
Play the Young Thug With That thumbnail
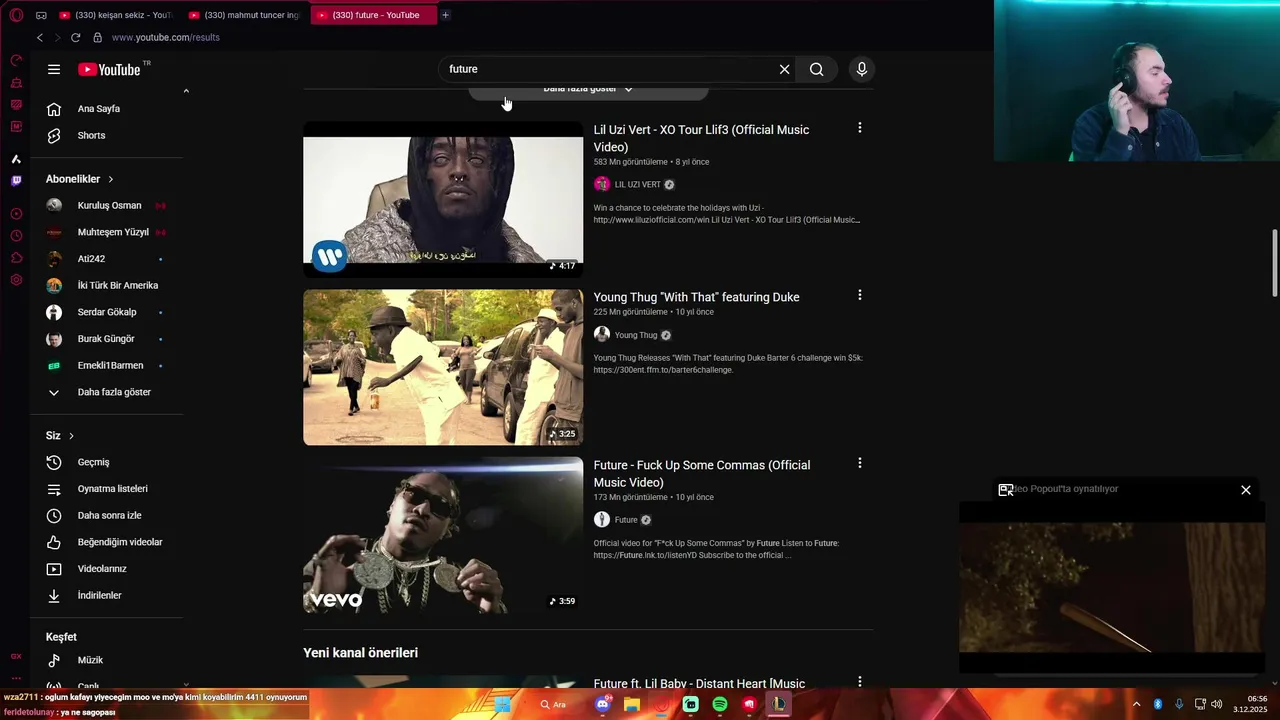coord(443,367)
